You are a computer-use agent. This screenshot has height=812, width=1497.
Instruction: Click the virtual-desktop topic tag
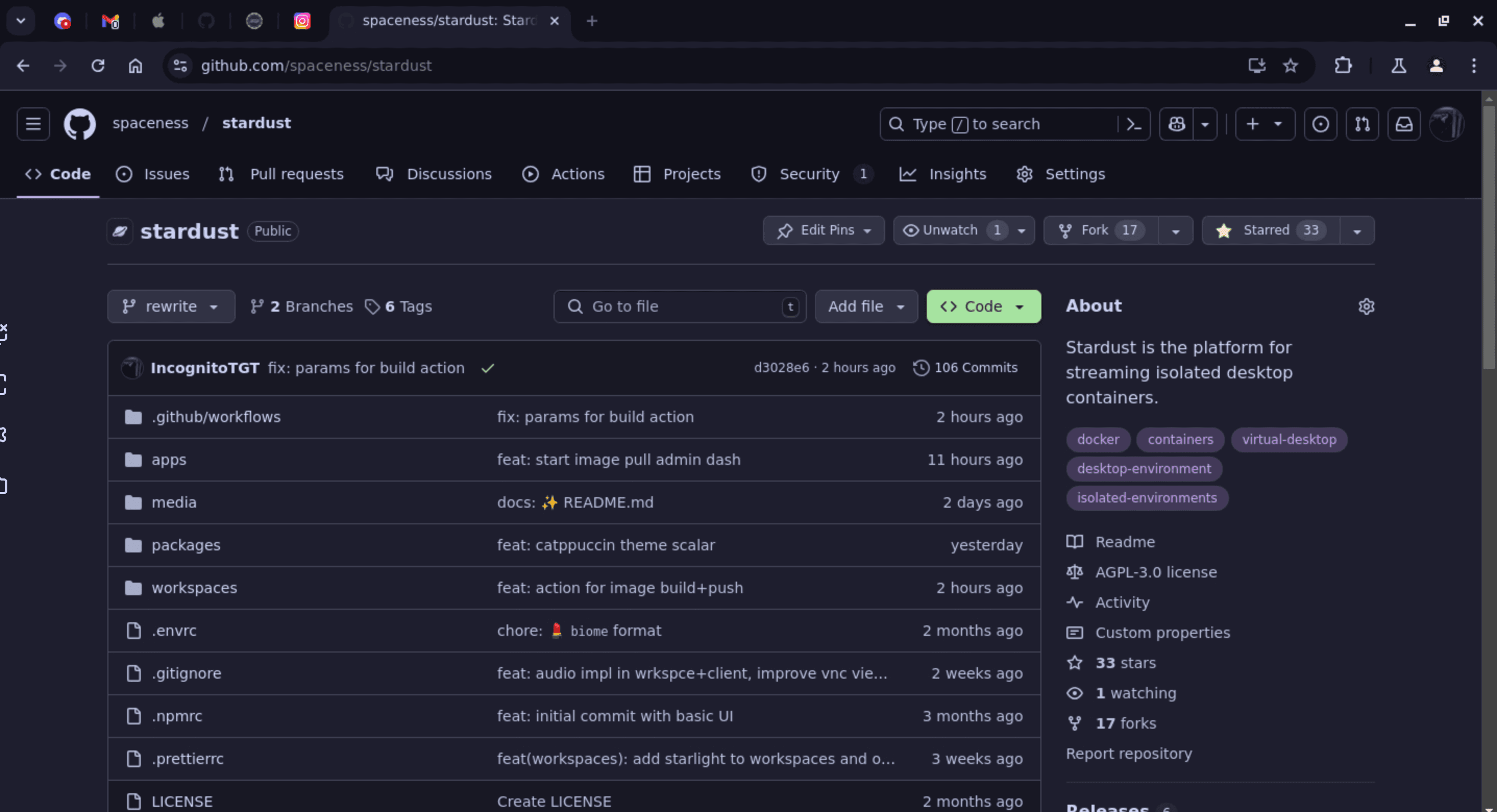pyautogui.click(x=1289, y=440)
